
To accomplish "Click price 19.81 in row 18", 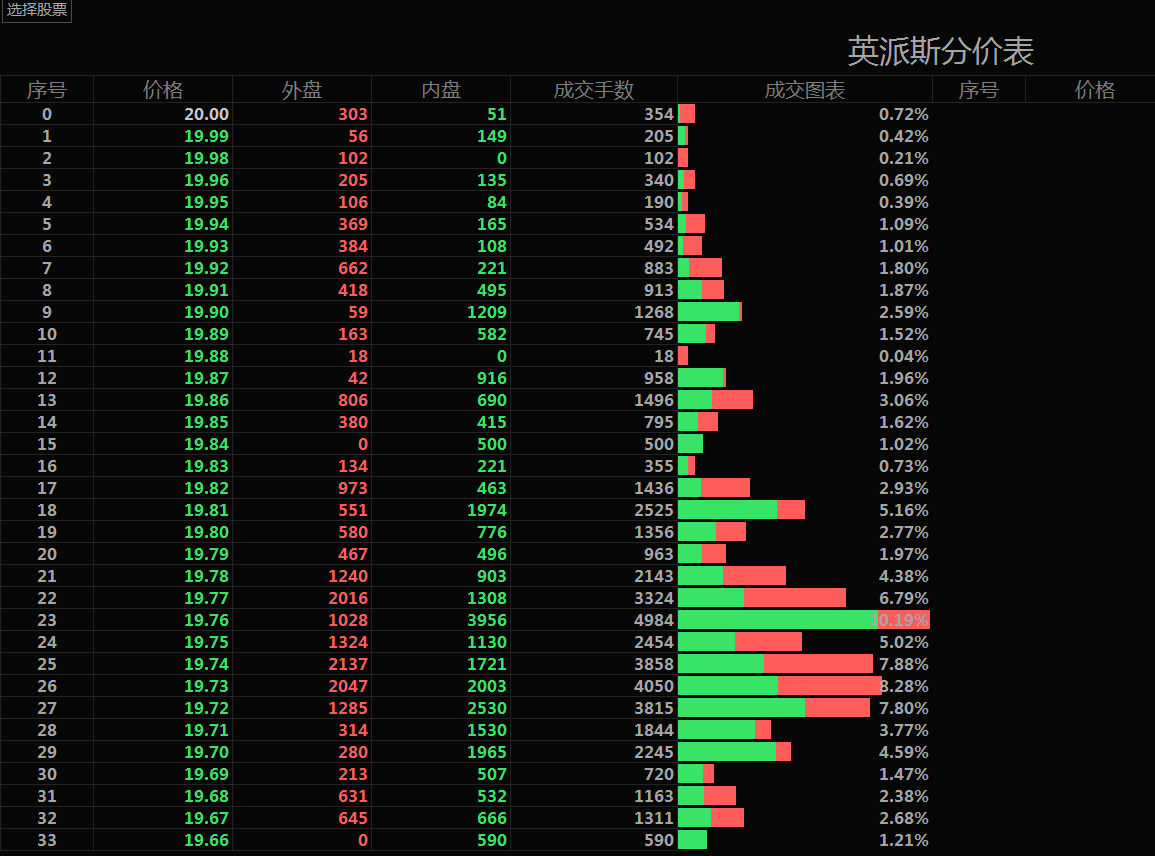I will pos(206,511).
